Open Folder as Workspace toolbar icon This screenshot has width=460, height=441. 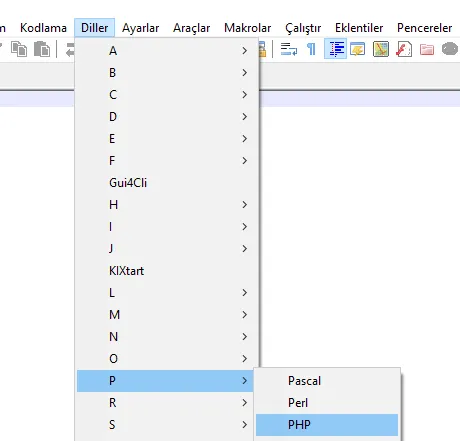[x=427, y=49]
